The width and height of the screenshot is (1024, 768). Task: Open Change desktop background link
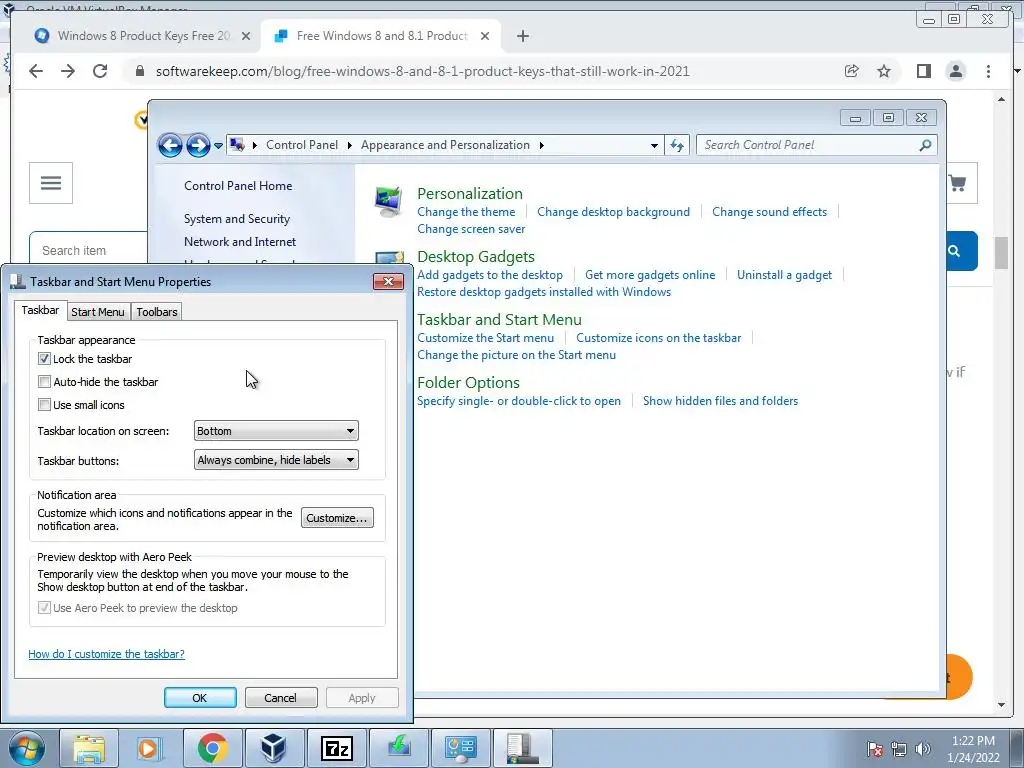pos(613,212)
